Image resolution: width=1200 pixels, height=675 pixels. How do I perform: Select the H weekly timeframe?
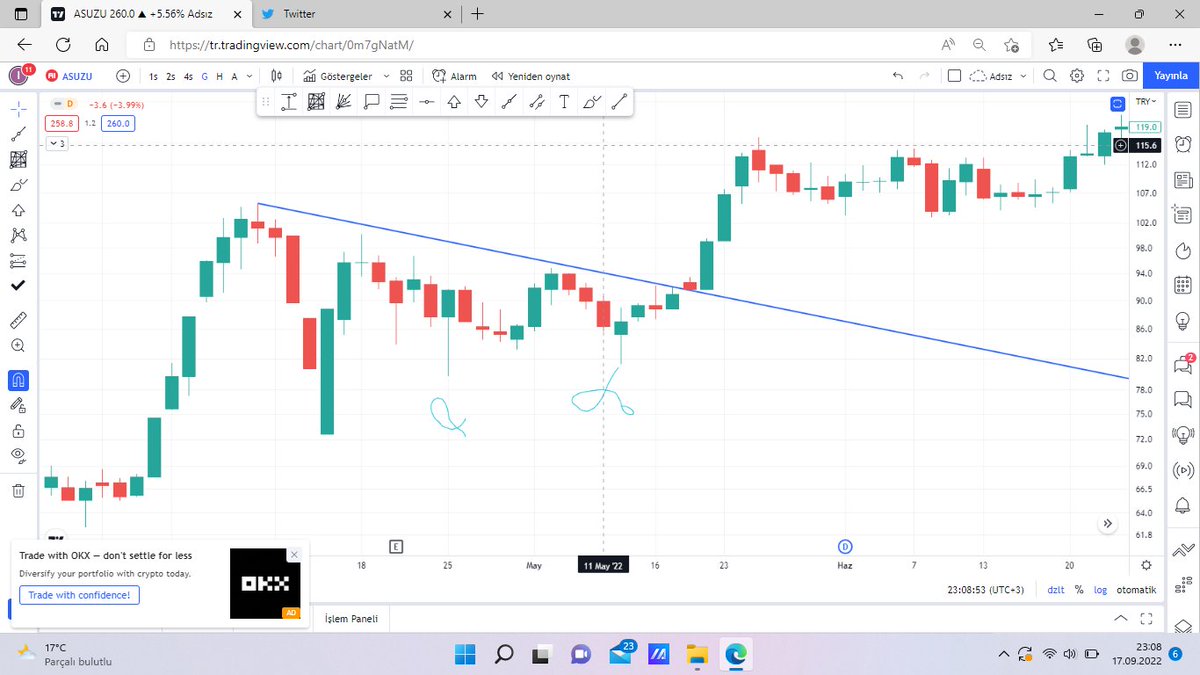[219, 76]
